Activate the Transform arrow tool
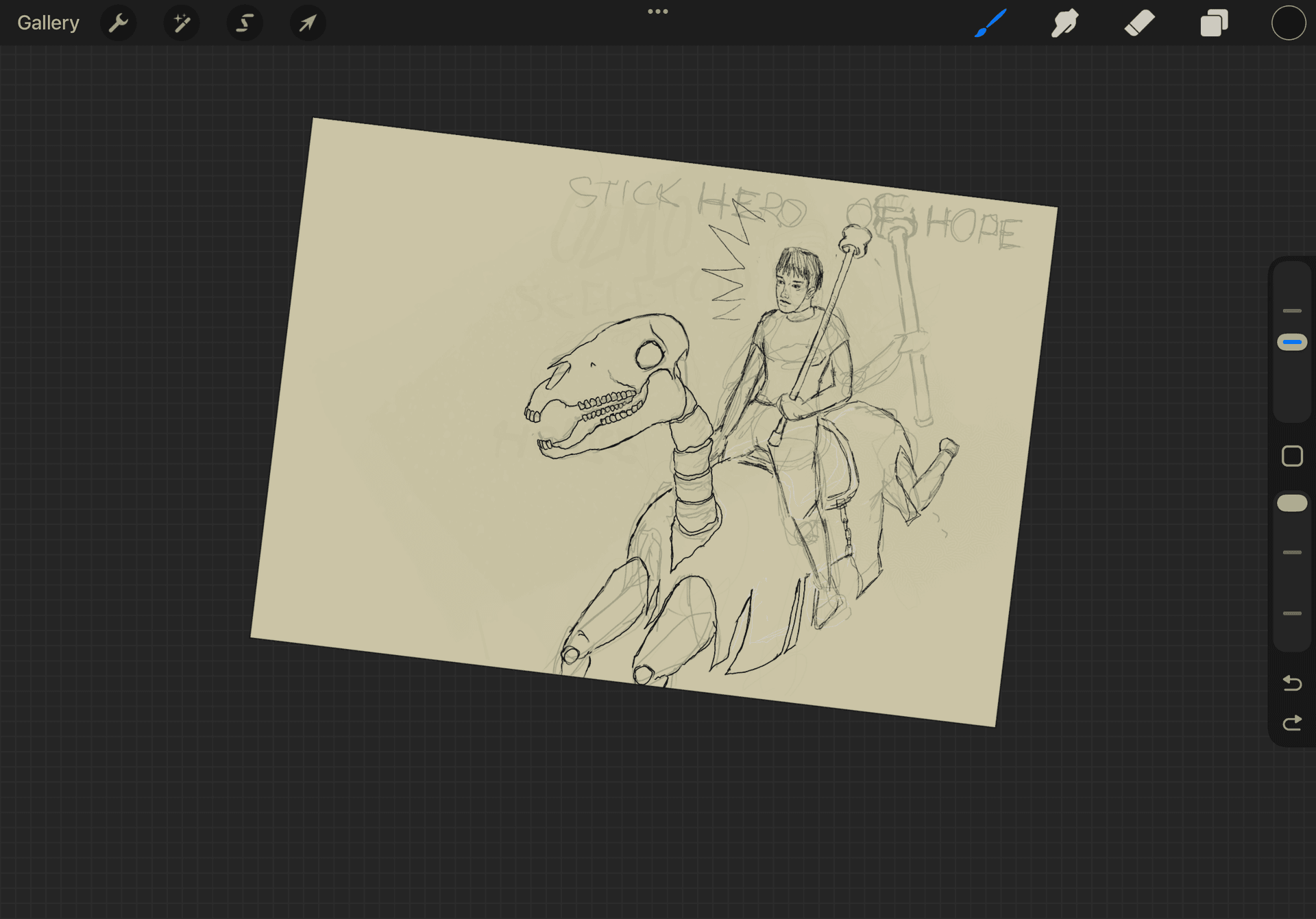Screen dimensions: 1316x919 [x=308, y=23]
